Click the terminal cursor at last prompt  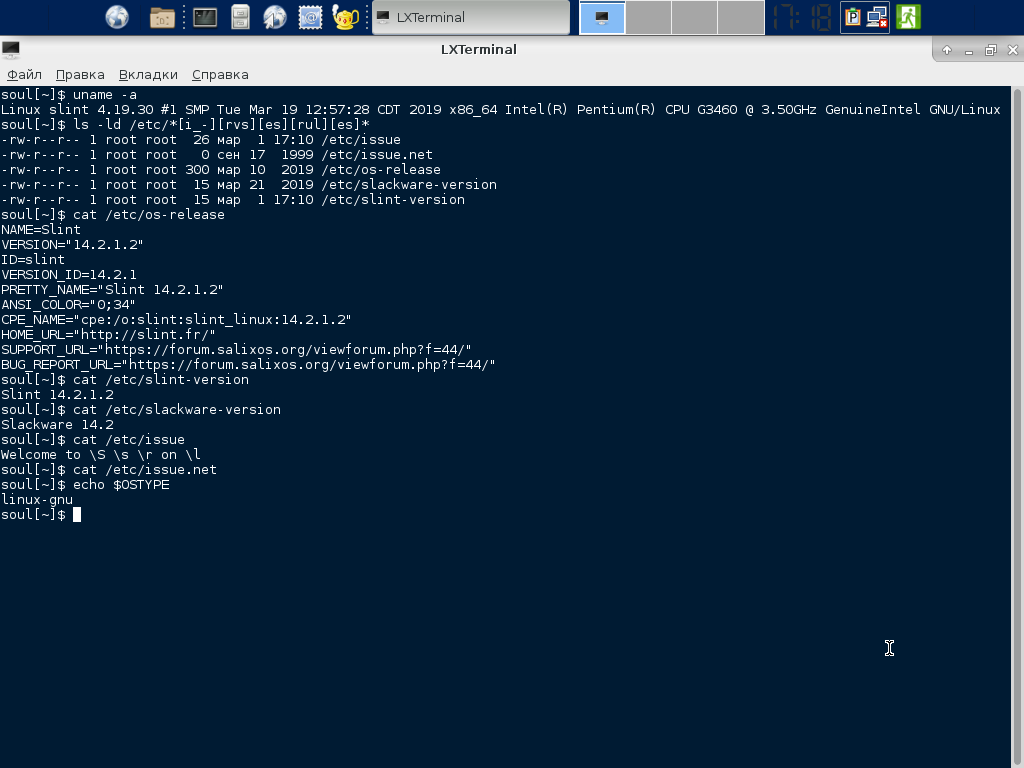coord(76,515)
